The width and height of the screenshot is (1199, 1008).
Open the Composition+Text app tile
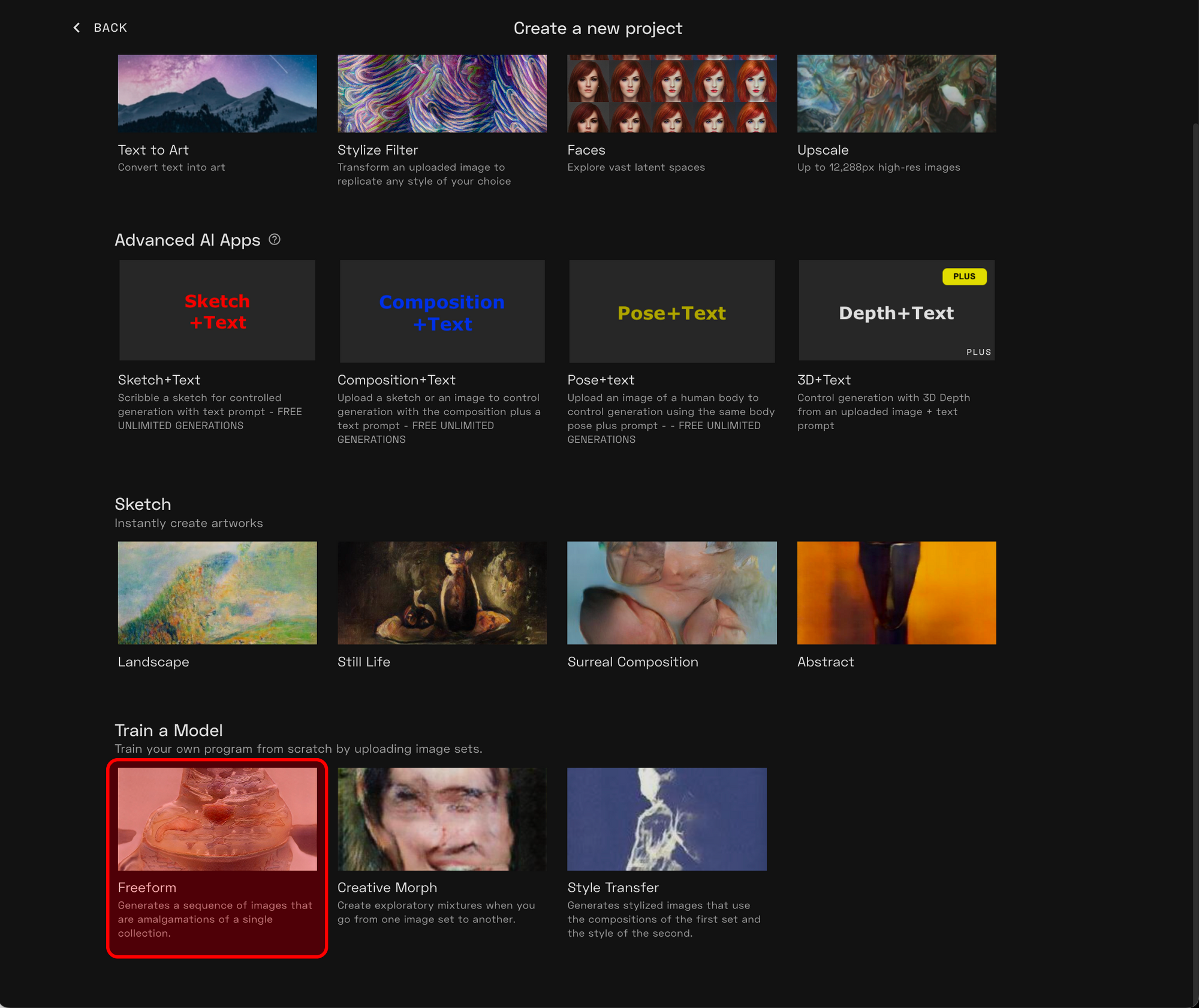(442, 312)
